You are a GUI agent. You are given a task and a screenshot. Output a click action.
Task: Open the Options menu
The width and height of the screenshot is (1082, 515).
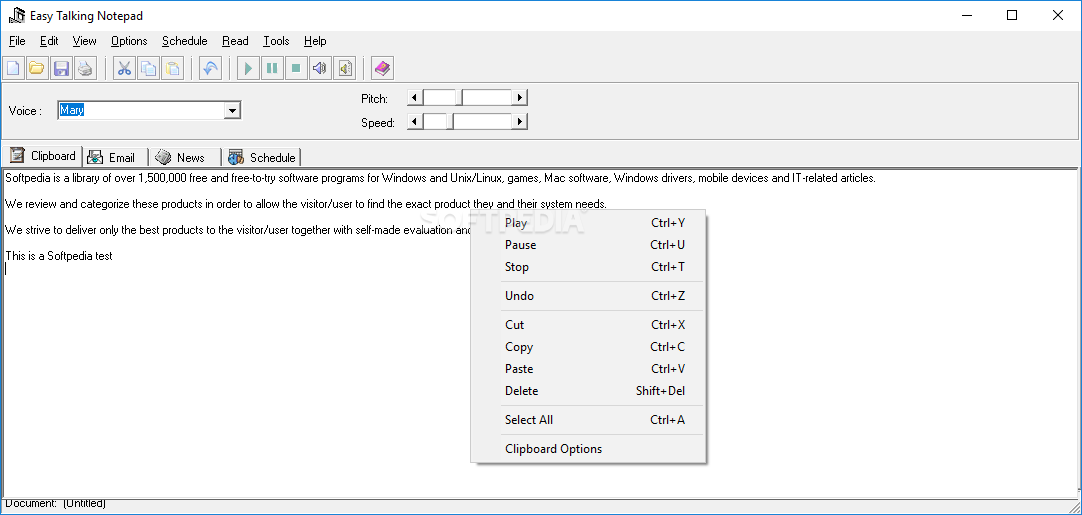point(129,41)
